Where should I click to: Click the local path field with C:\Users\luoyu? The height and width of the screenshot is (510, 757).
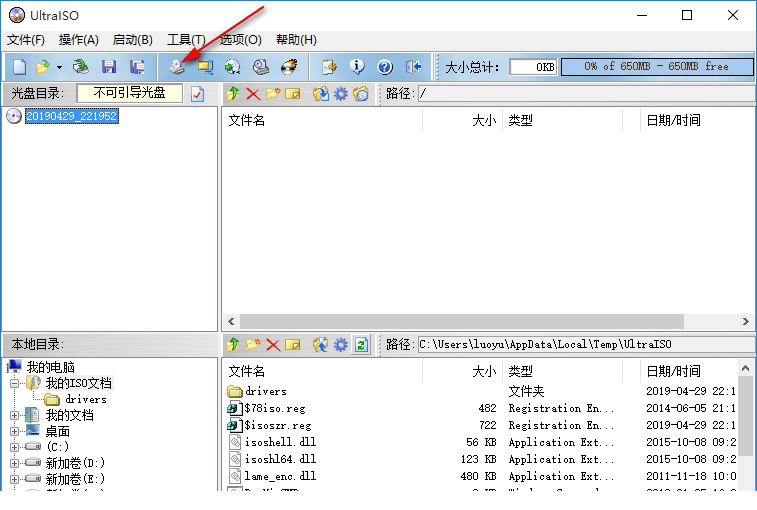tap(586, 344)
